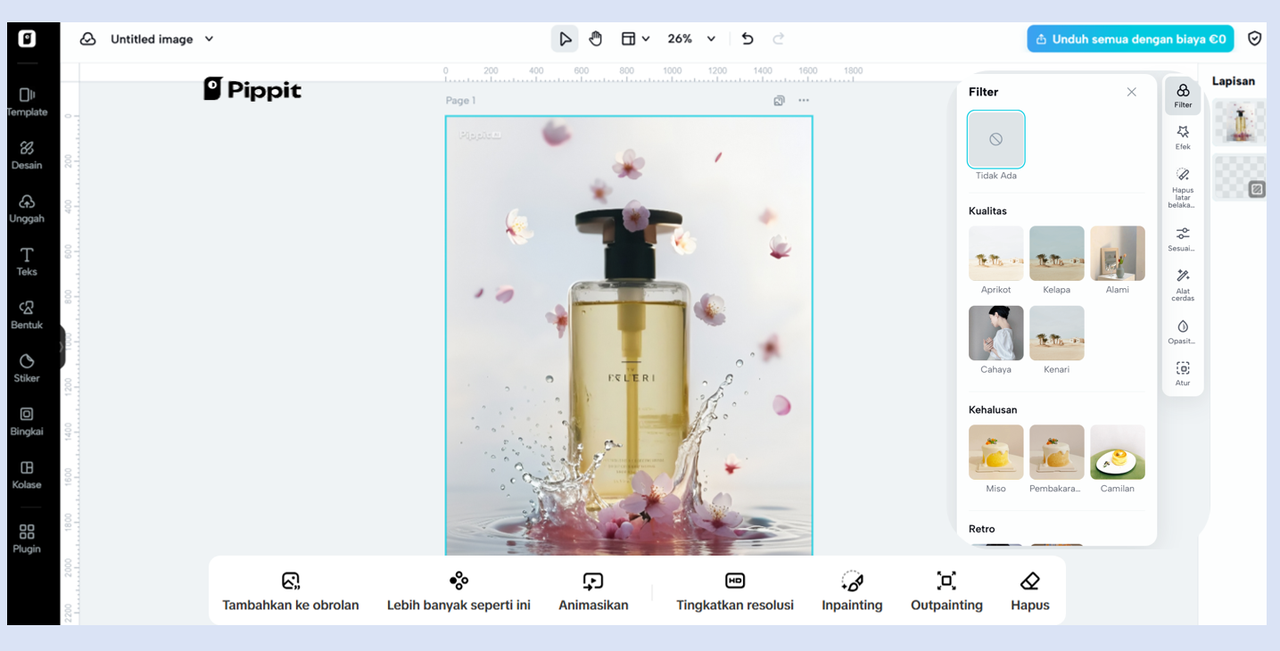The height and width of the screenshot is (651, 1280).
Task: Open the Opasitas control
Action: (x=1183, y=332)
